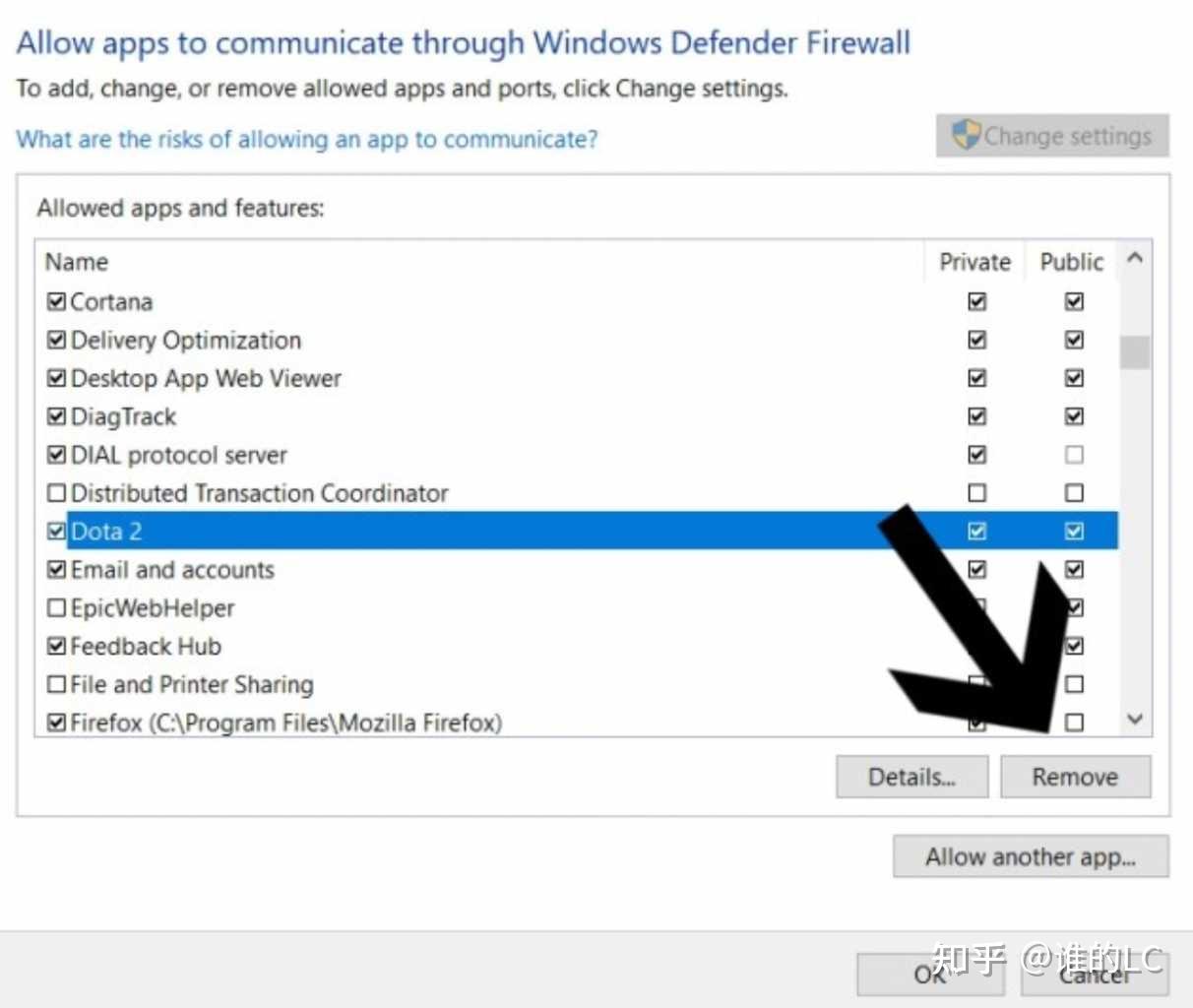Enable Firefox Public checkbox
This screenshot has height=1008, width=1193.
(1074, 723)
